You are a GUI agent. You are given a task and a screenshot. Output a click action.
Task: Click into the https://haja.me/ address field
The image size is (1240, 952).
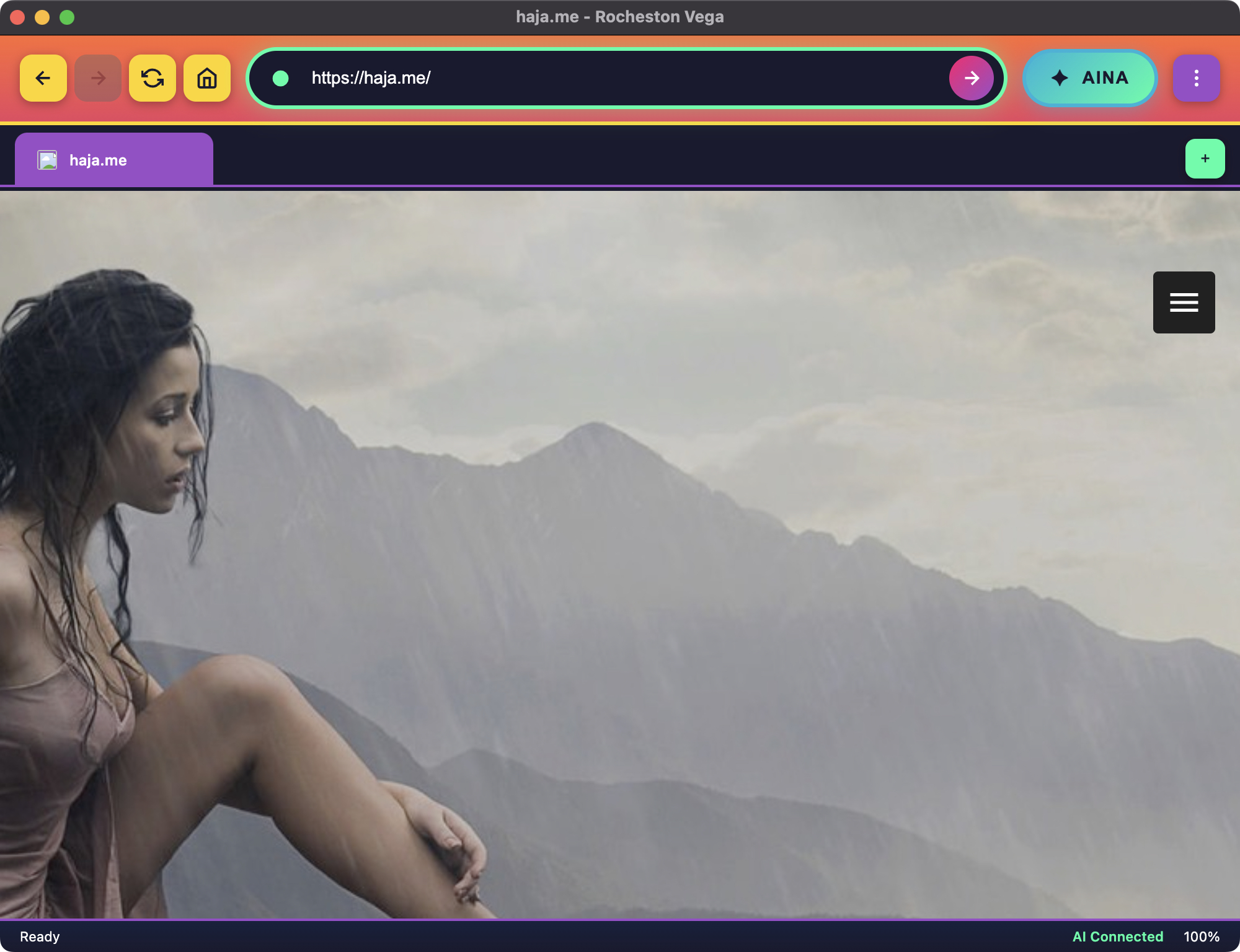pos(620,78)
